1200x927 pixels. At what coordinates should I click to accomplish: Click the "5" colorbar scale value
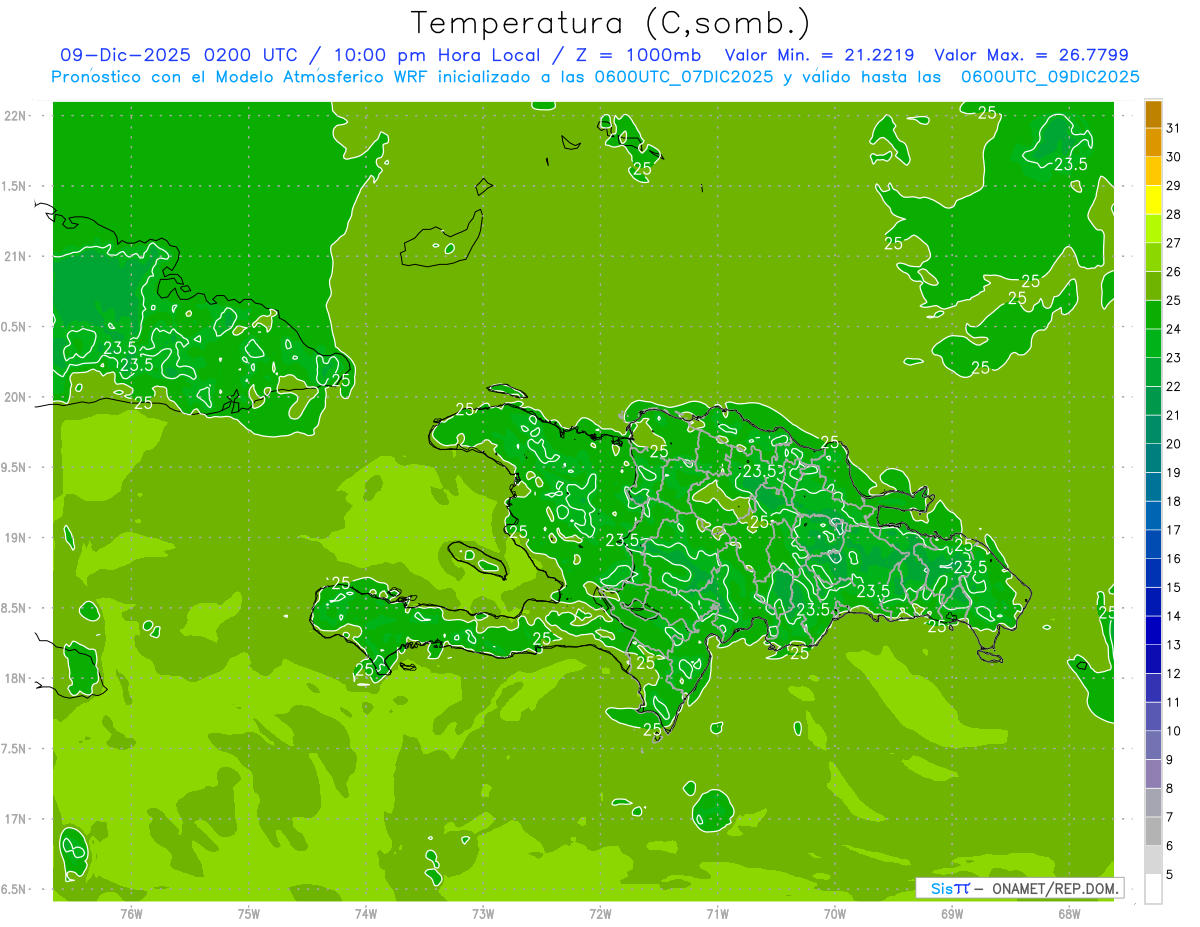click(1170, 875)
